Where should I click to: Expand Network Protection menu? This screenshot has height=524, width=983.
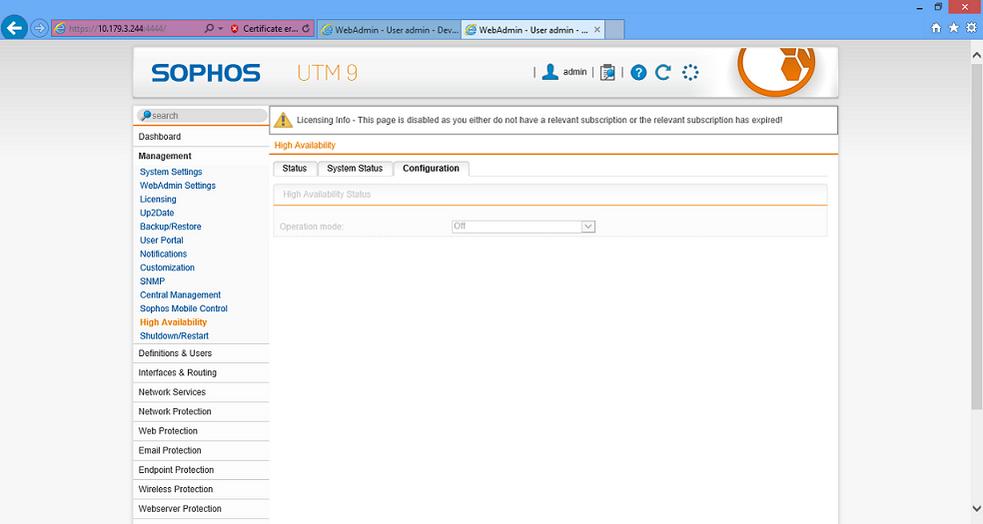[x=201, y=412]
